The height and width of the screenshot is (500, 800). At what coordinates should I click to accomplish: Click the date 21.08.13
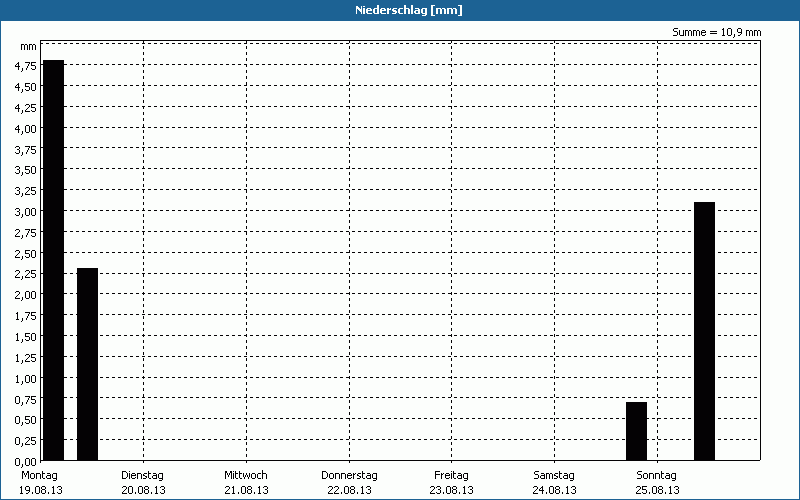coord(246,490)
